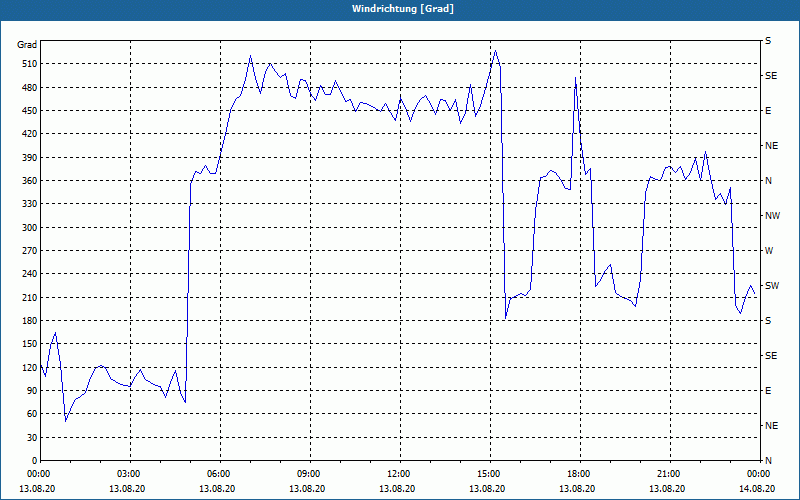Select the 120 value on the degree axis
The image size is (800, 500).
[30, 367]
